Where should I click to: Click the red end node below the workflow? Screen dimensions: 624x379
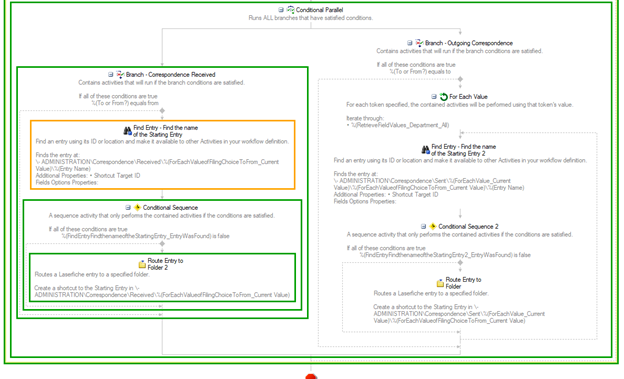click(311, 377)
